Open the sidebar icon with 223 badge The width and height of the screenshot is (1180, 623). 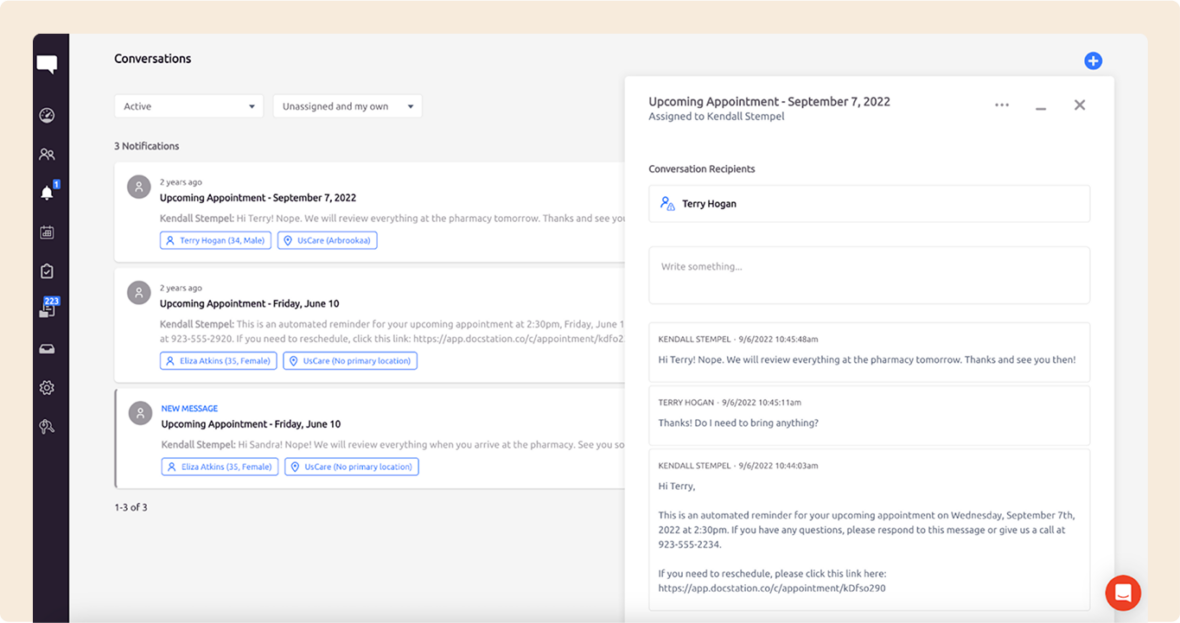point(47,310)
